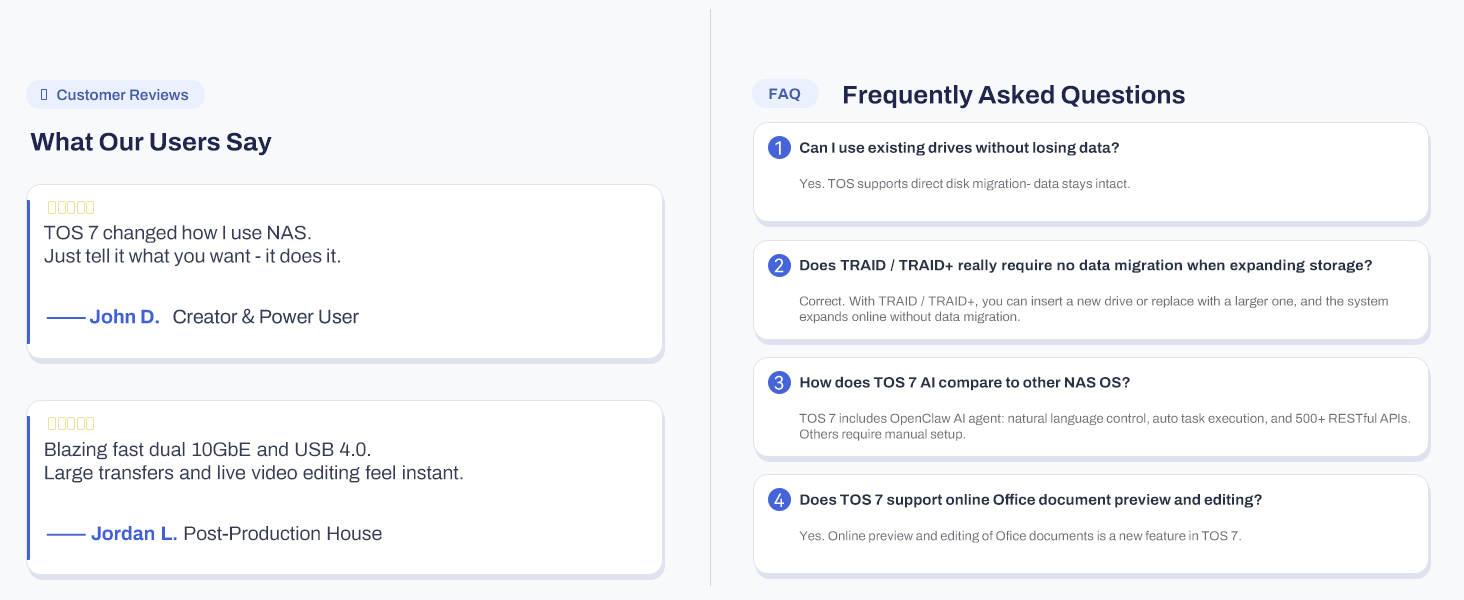Click the number 4 FAQ circle icon
This screenshot has width=1464, height=600.
[779, 500]
